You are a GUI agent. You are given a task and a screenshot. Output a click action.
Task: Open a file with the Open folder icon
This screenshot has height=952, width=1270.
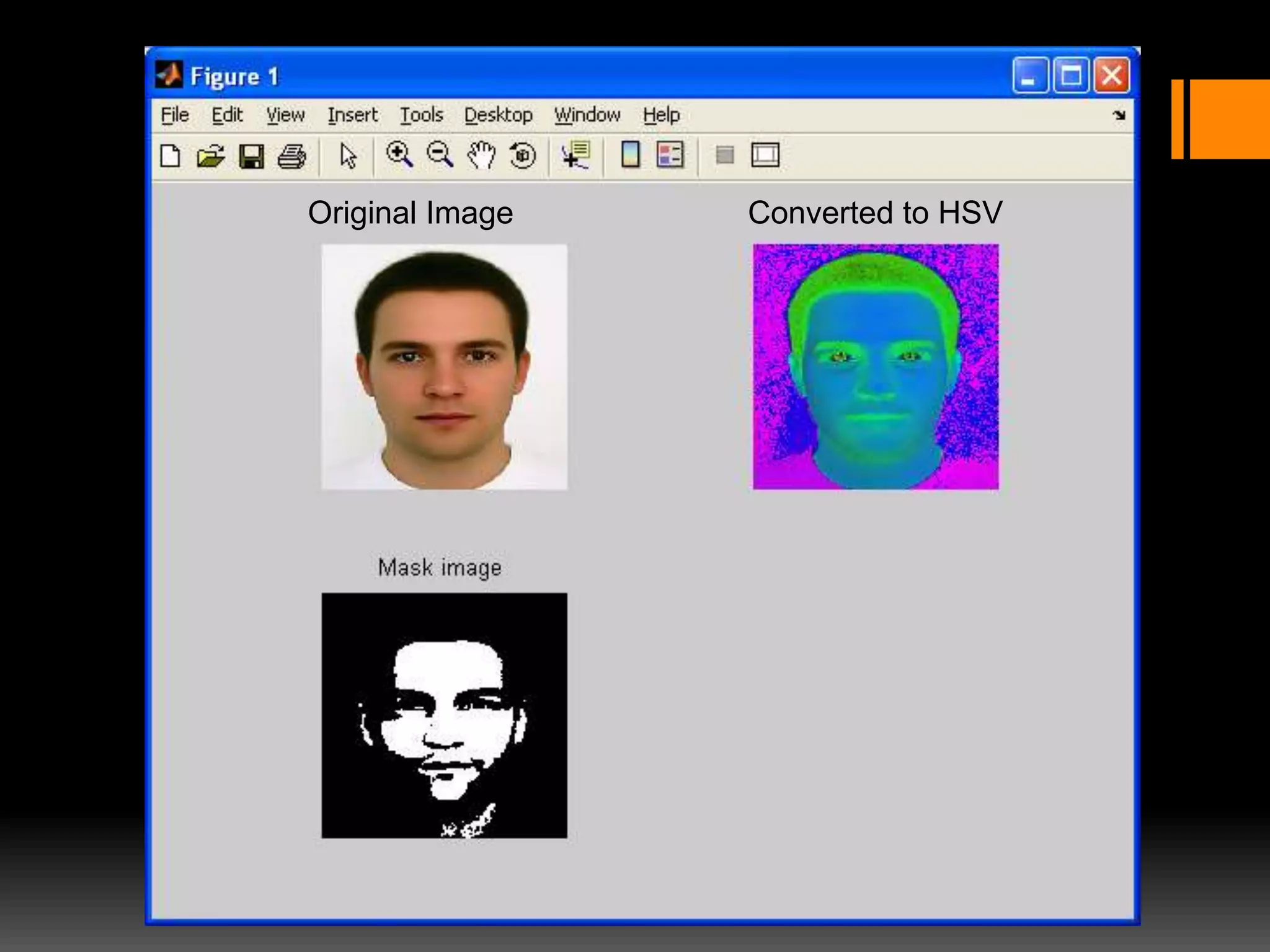click(x=210, y=156)
